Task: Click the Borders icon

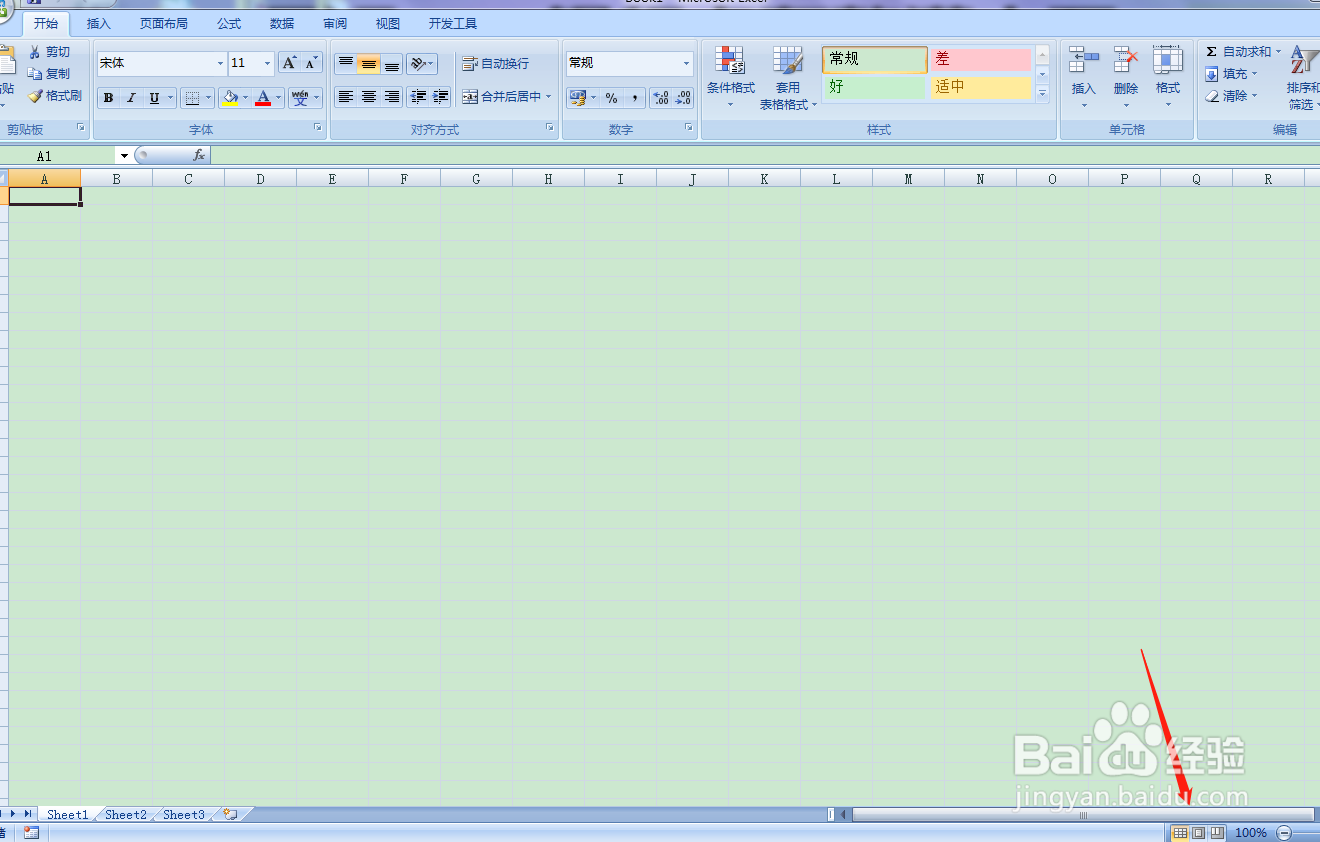Action: (x=194, y=98)
